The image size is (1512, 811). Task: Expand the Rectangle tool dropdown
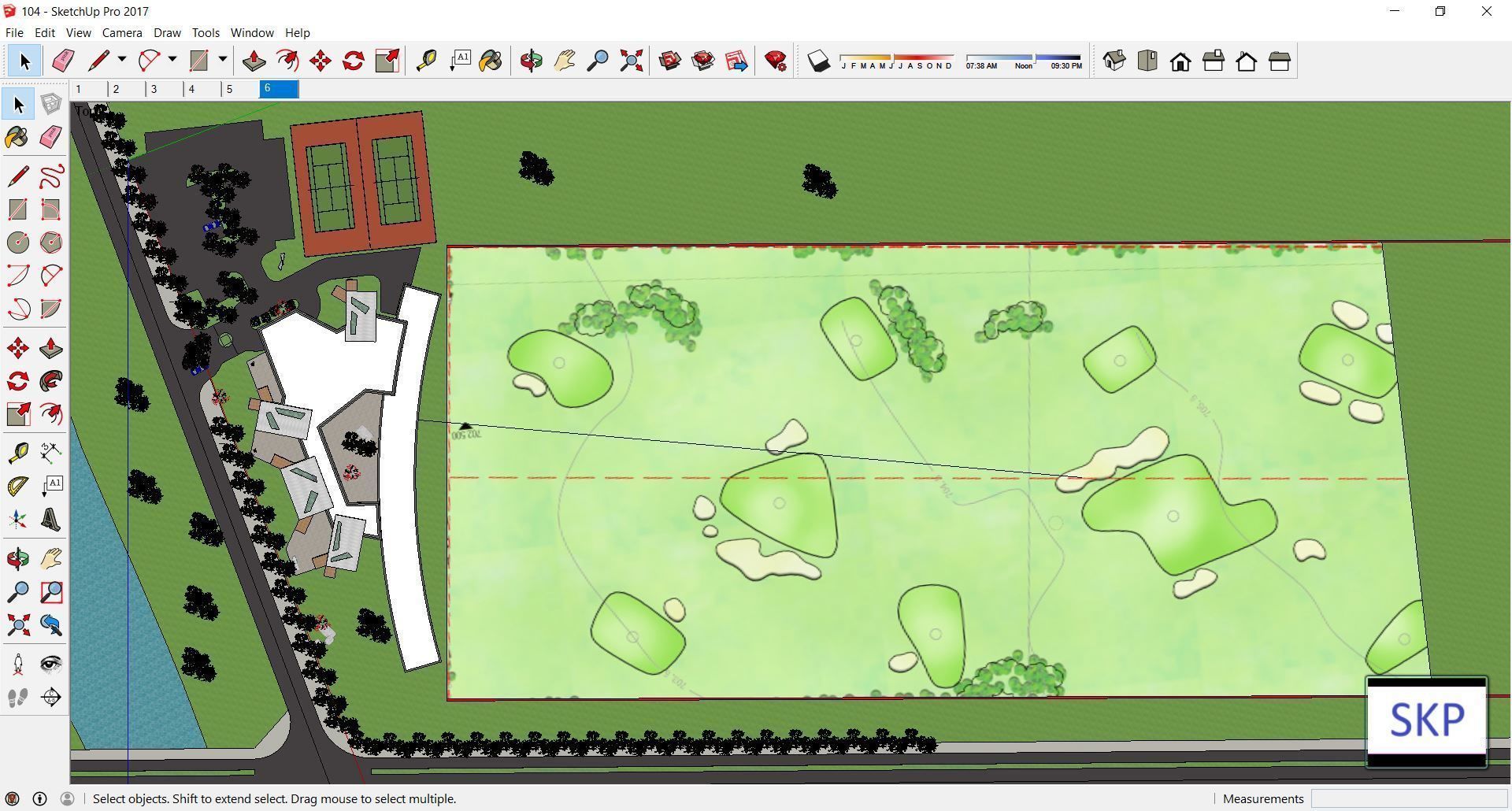pyautogui.click(x=223, y=60)
